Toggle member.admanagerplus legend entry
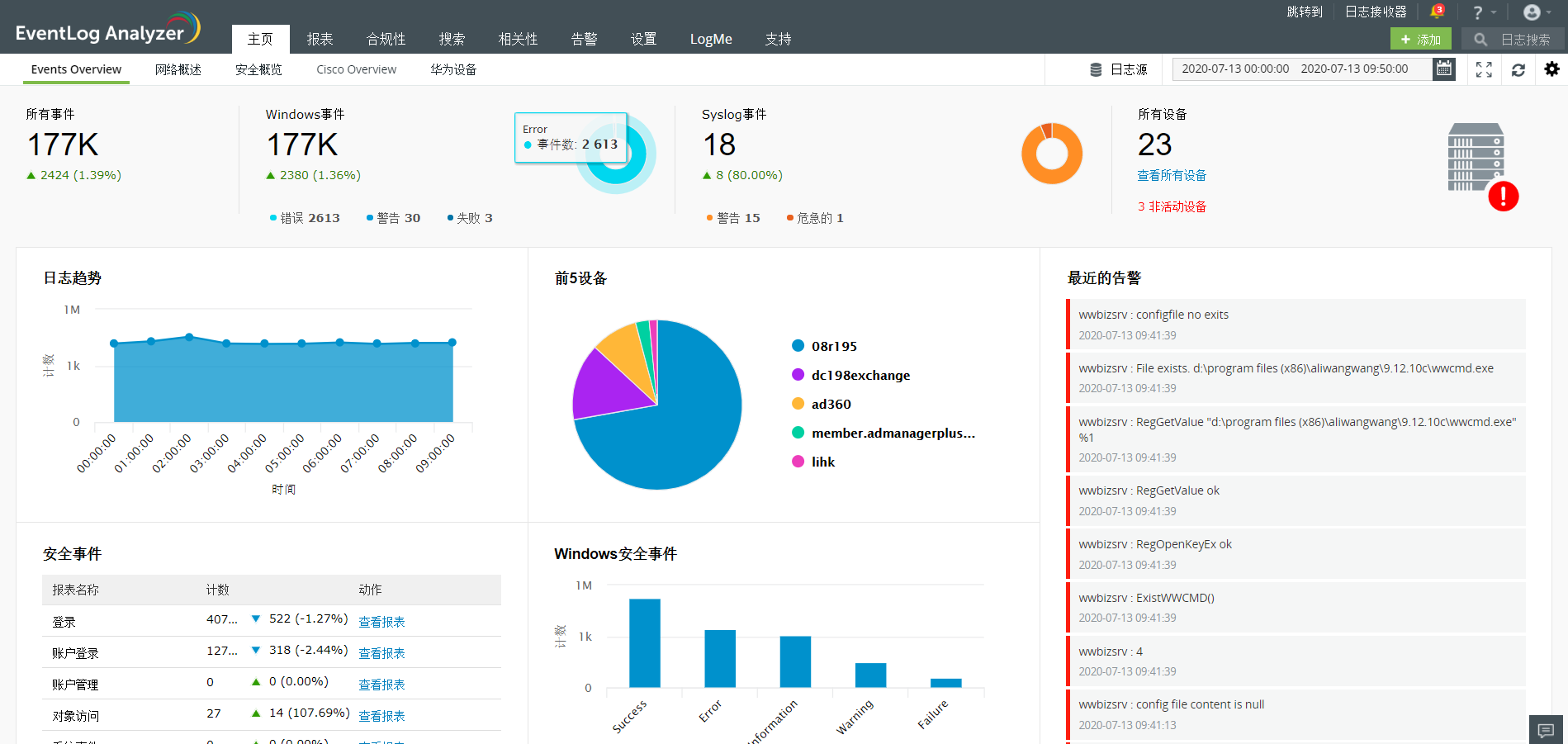The width and height of the screenshot is (1568, 744). [883, 433]
